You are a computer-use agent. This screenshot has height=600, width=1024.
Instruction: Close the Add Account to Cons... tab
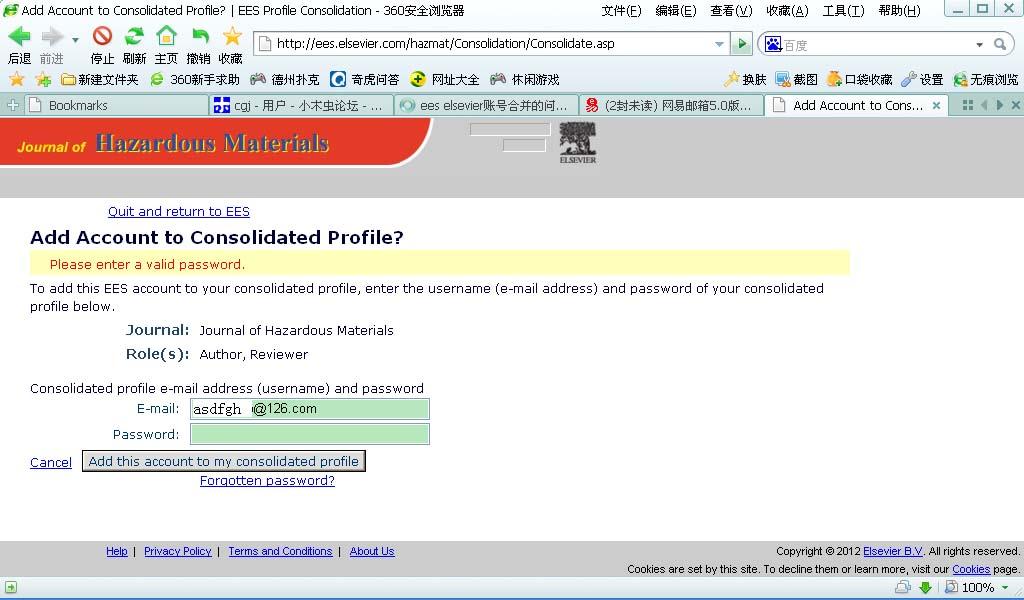click(x=936, y=105)
